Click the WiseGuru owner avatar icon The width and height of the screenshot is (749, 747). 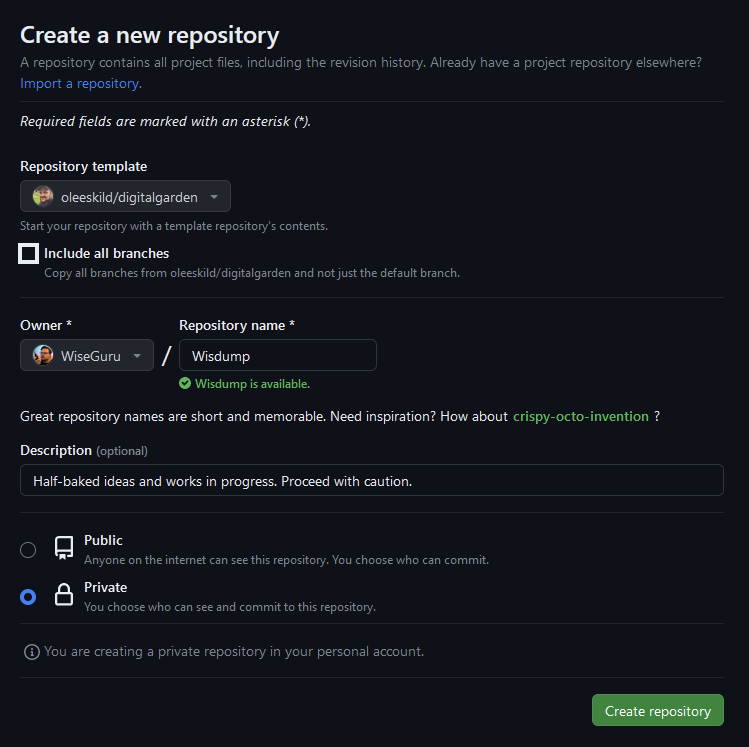[x=43, y=355]
